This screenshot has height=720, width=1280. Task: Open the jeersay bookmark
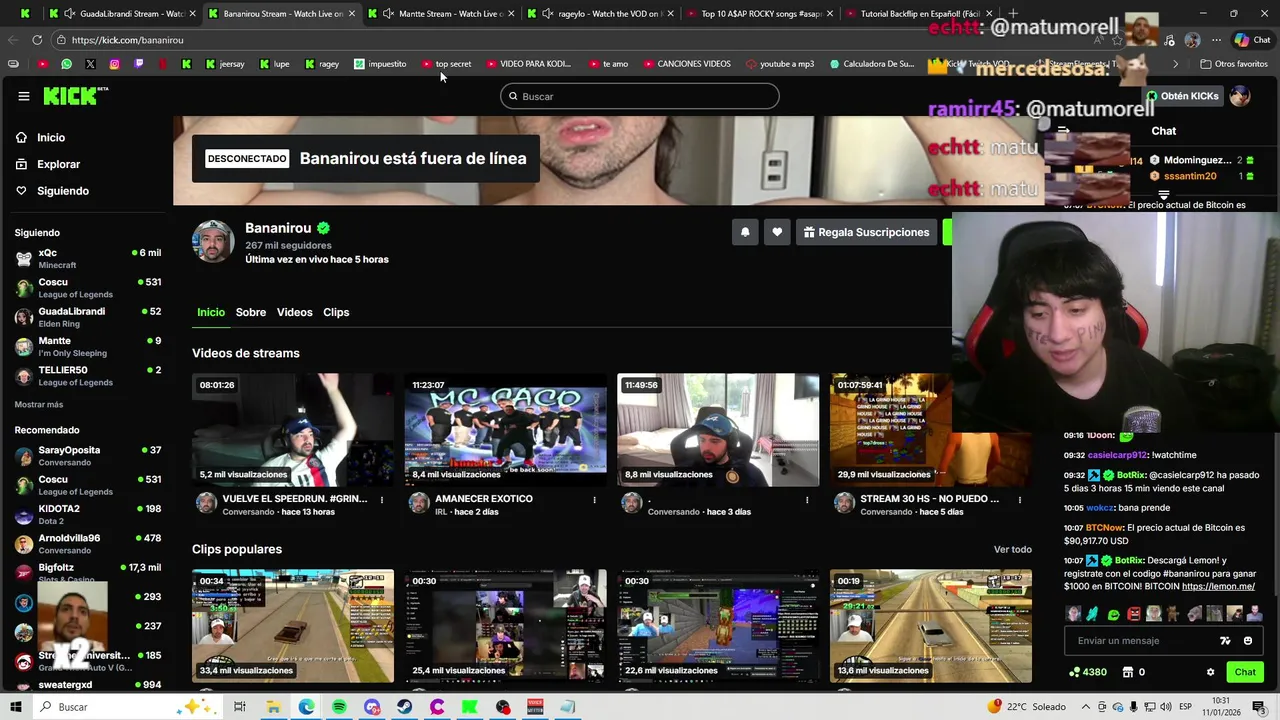(224, 64)
